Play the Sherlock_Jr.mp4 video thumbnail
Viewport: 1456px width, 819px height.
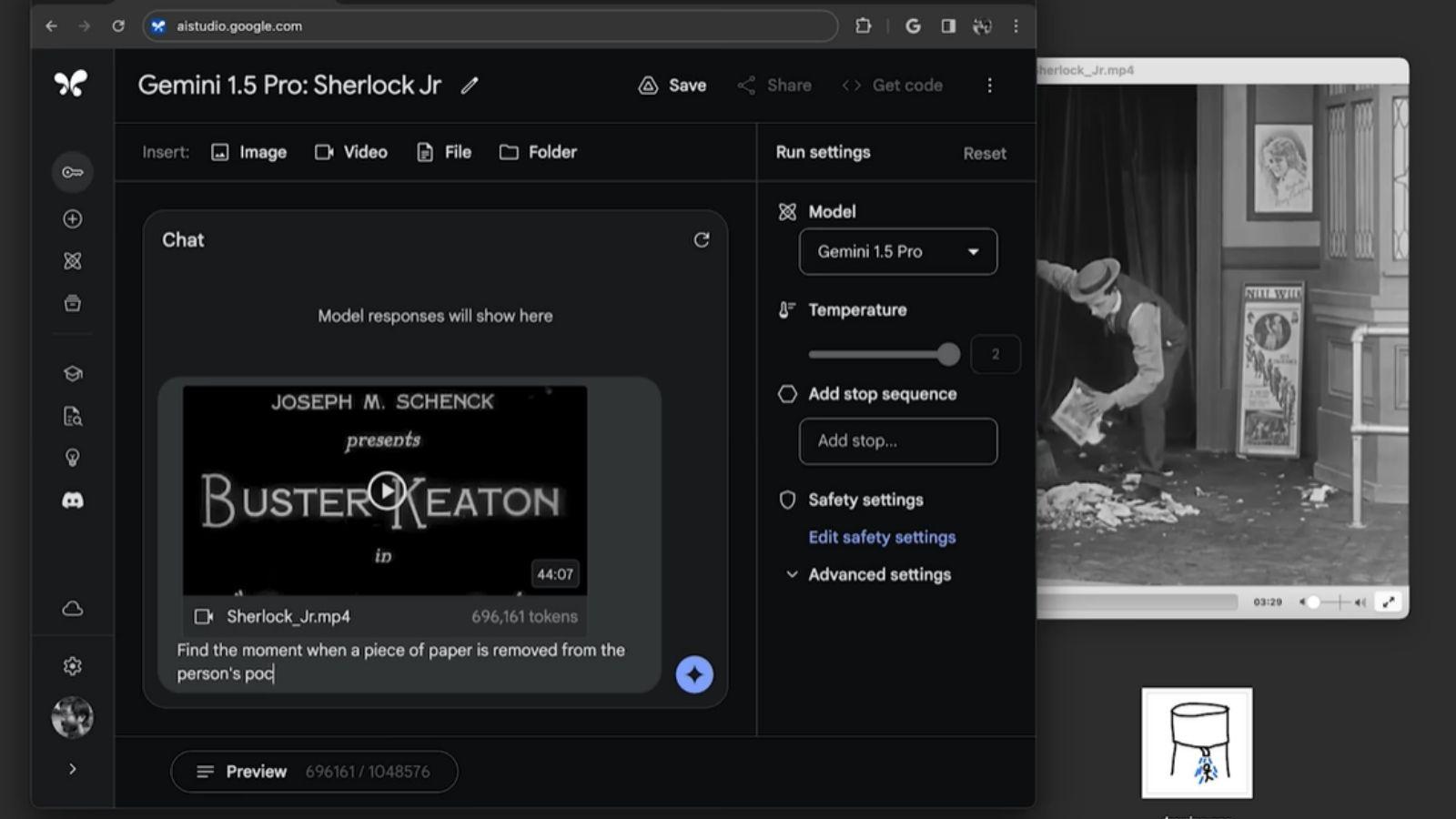tap(386, 490)
